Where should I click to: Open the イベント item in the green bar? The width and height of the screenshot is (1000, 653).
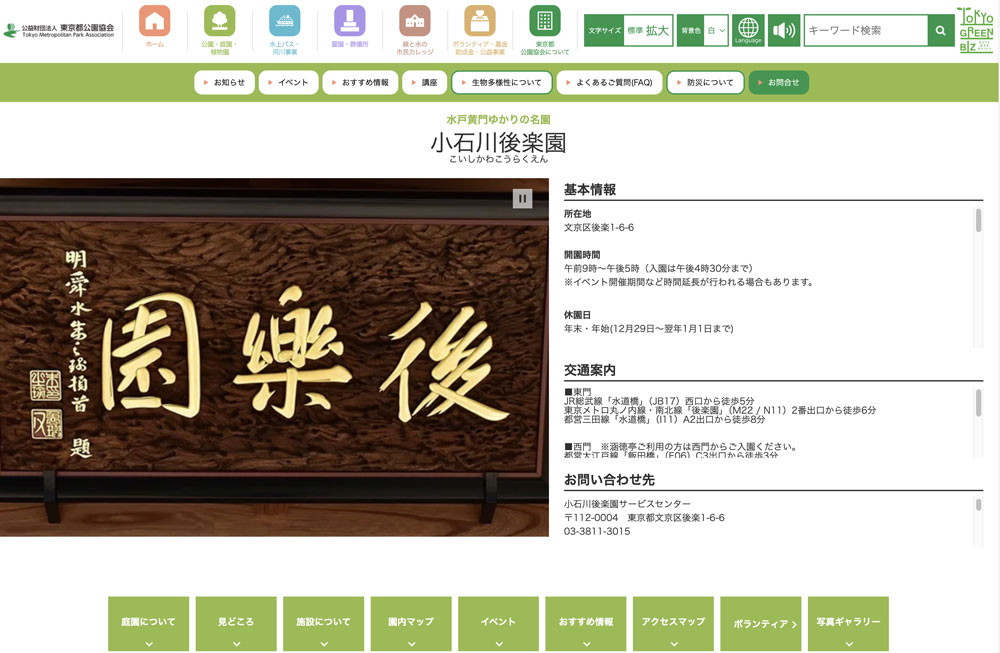288,82
